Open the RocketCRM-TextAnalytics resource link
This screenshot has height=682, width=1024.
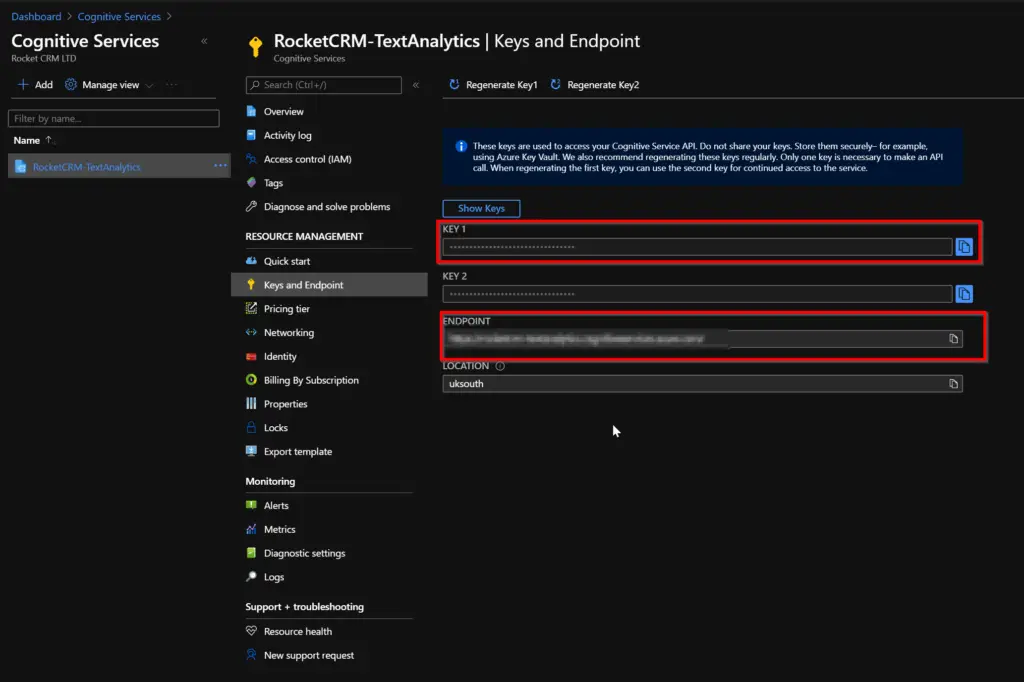pyautogui.click(x=86, y=167)
